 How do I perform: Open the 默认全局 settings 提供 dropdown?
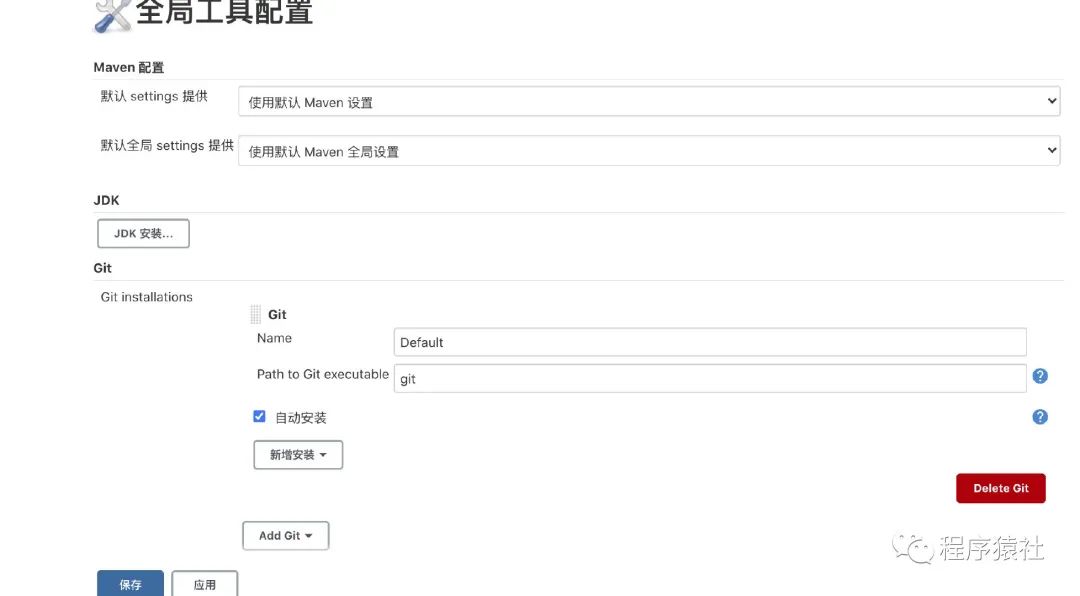(649, 151)
